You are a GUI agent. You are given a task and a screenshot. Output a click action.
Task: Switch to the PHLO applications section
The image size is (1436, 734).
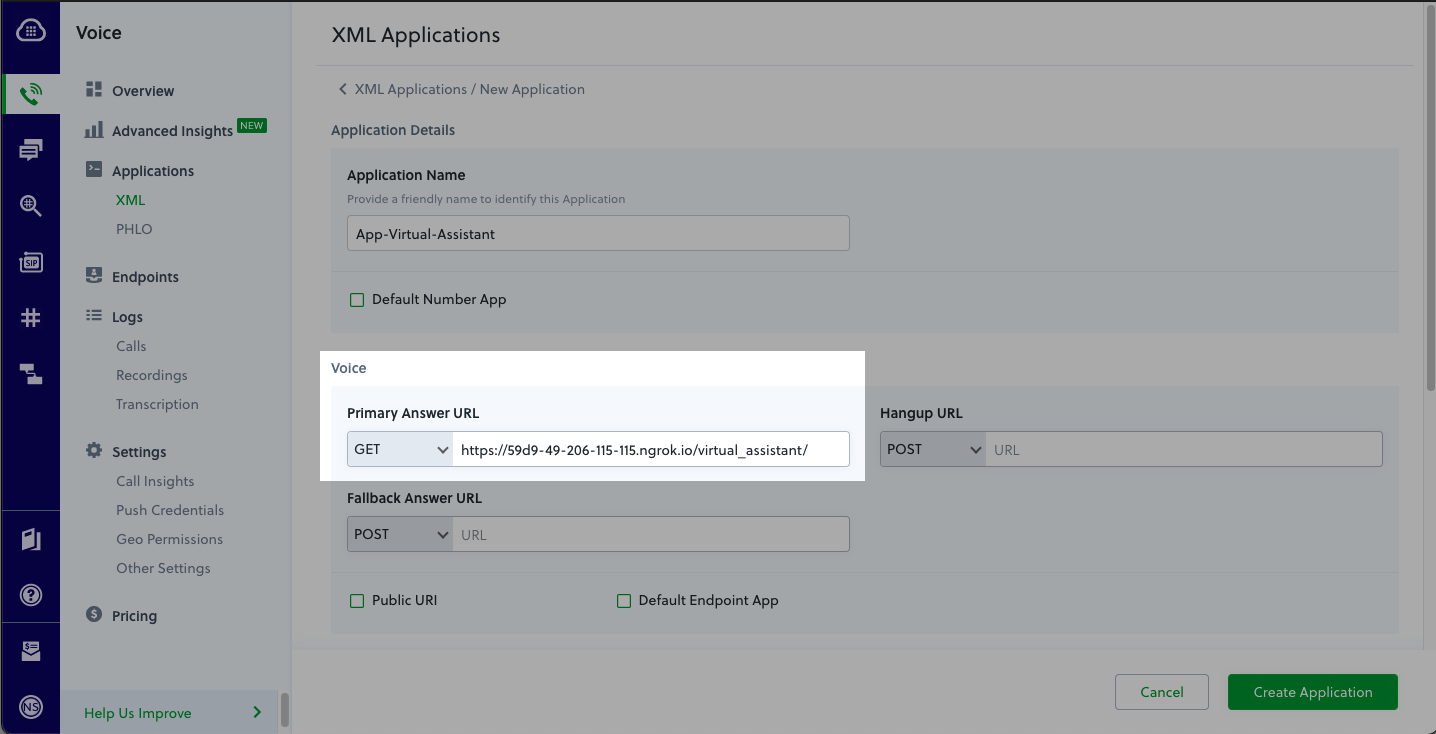tap(133, 228)
